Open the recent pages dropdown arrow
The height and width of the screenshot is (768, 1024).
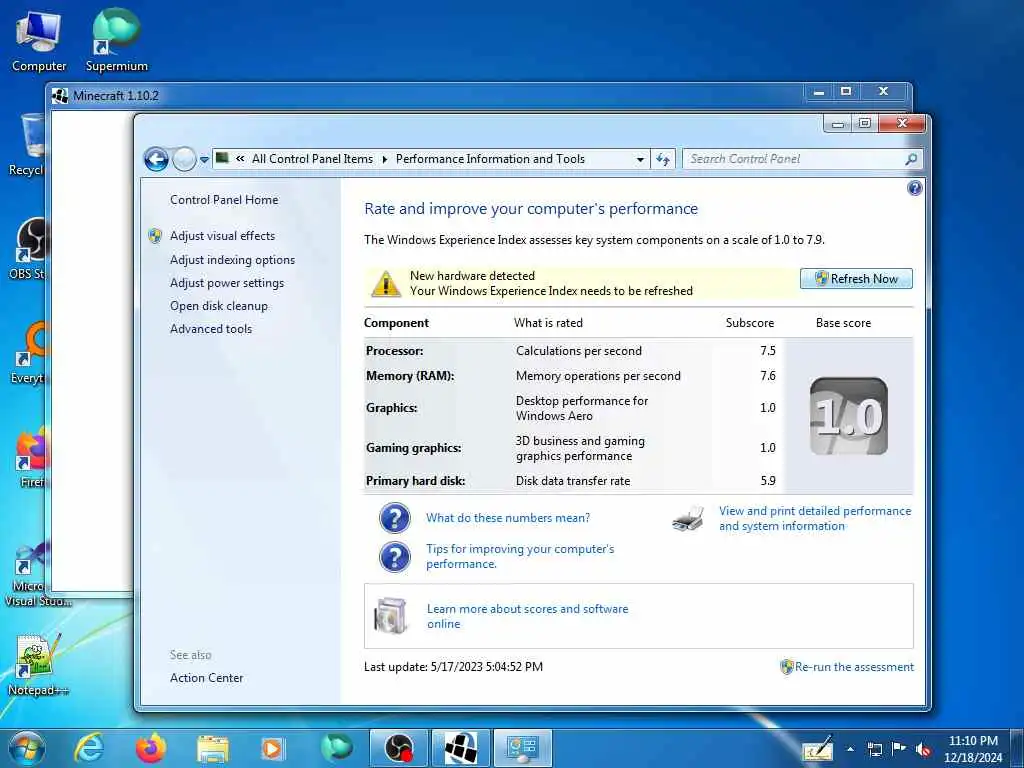coord(204,159)
